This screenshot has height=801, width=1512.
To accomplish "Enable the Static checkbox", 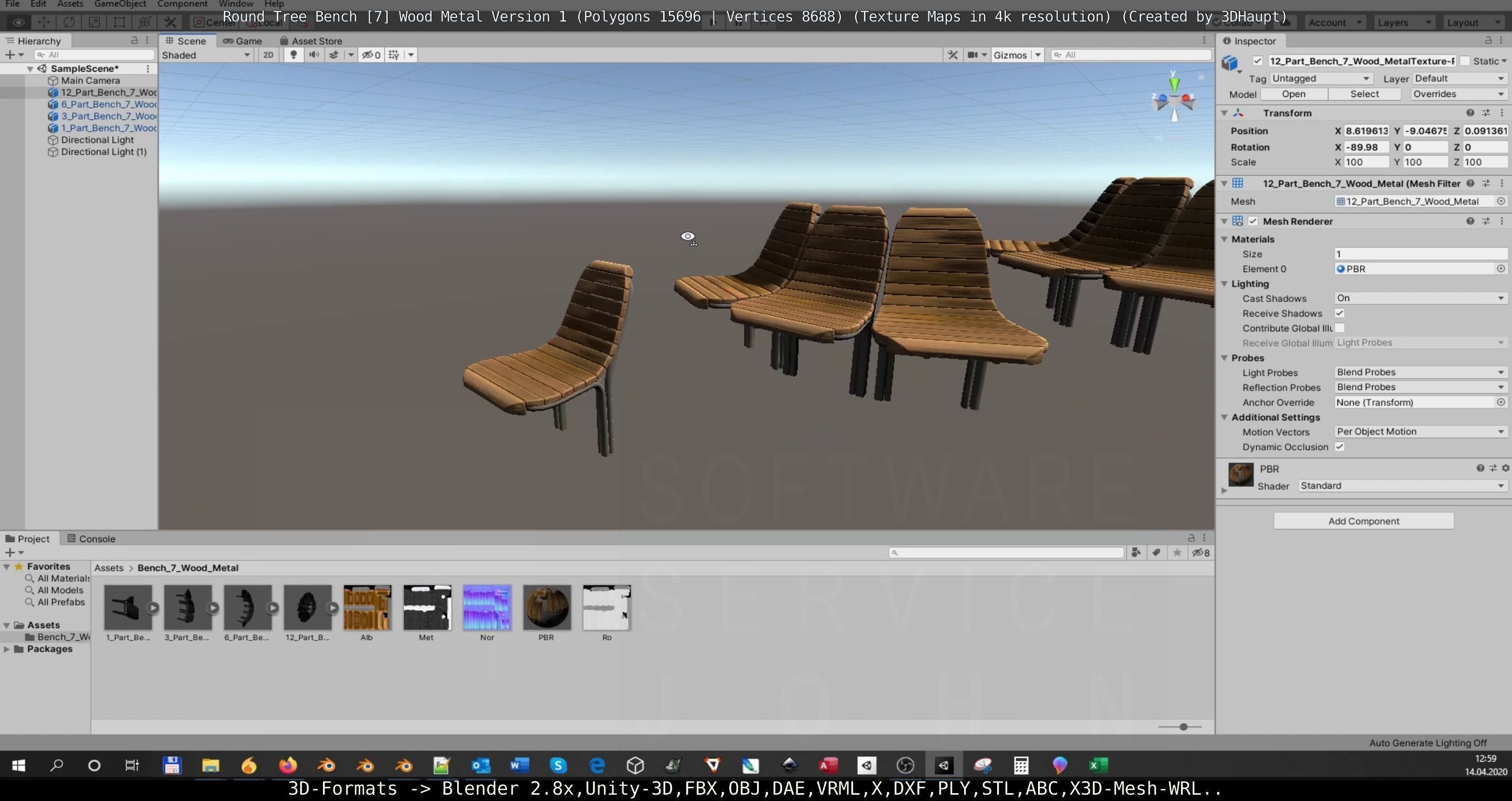I will [1464, 60].
